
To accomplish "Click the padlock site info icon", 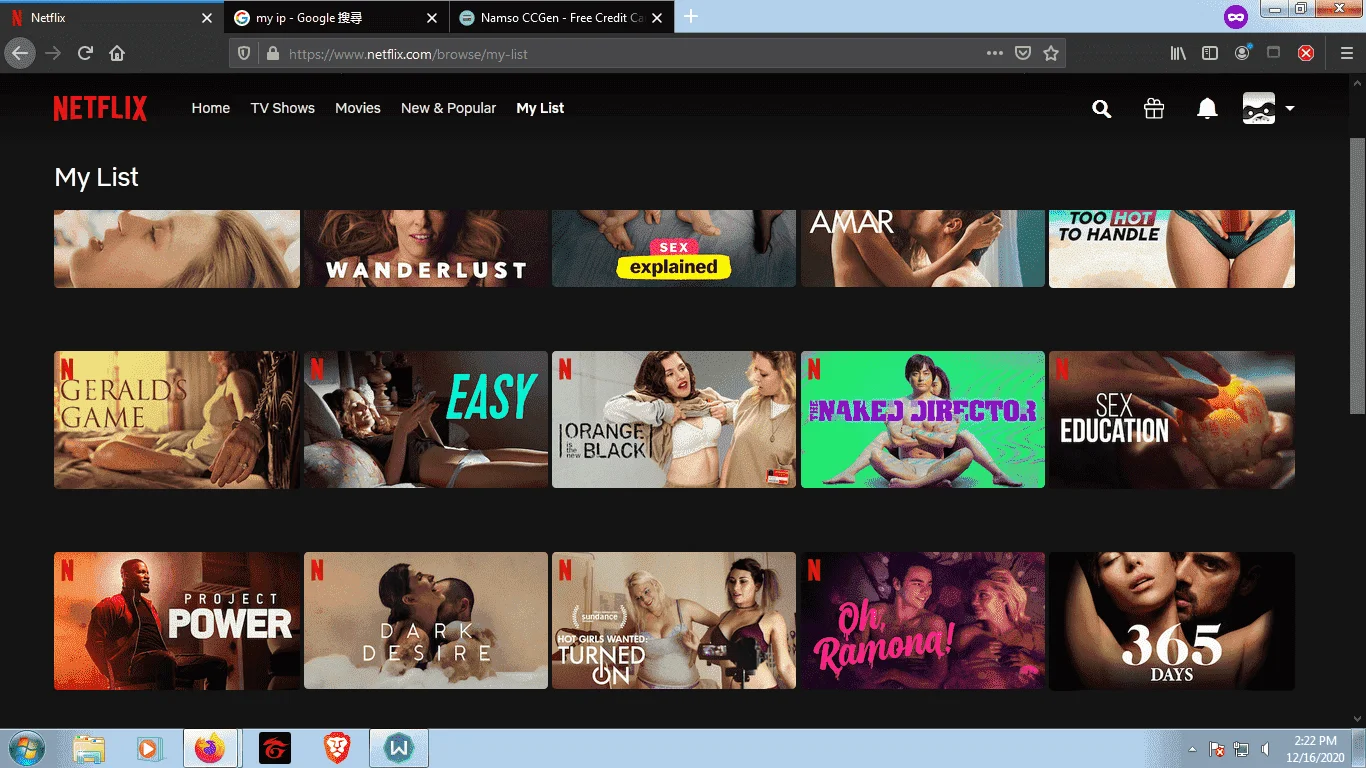I will (x=271, y=54).
